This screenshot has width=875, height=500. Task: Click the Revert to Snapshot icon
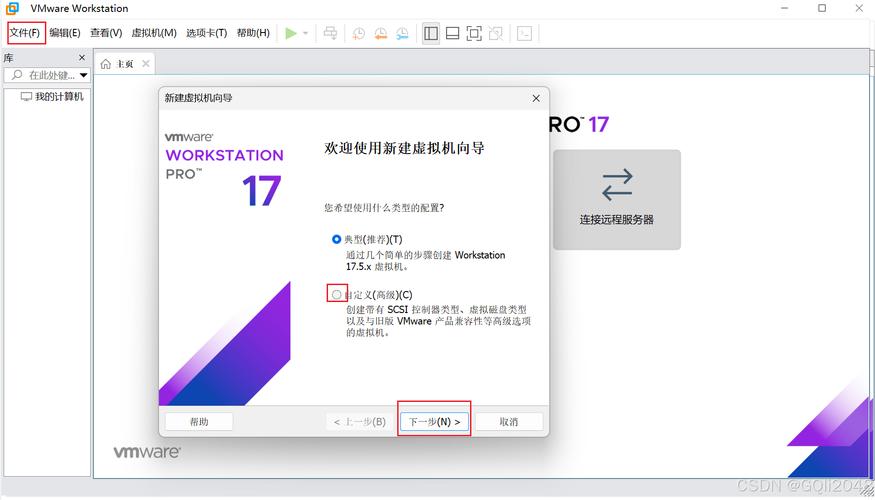381,33
